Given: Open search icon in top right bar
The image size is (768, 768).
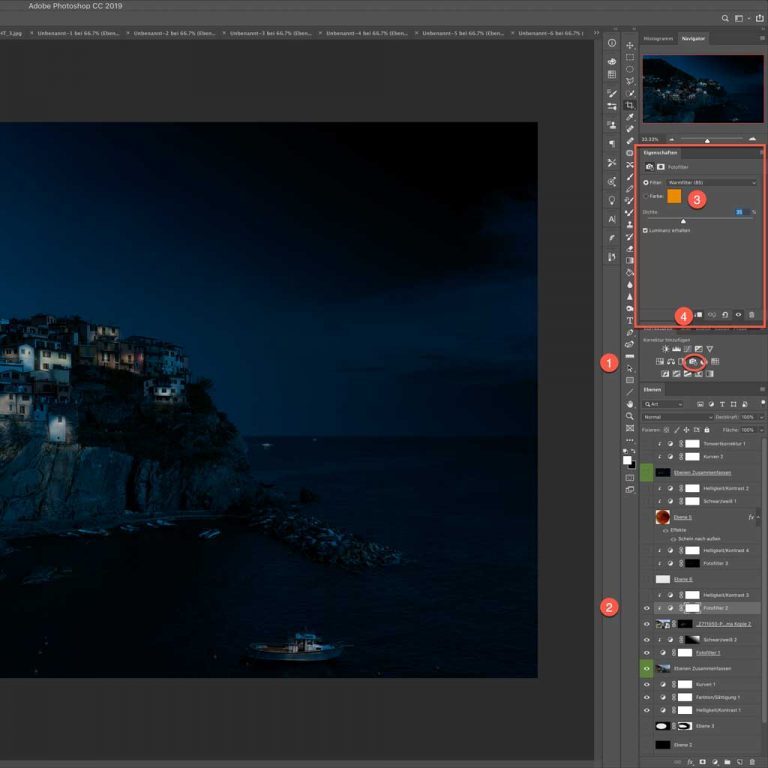Looking at the screenshot, I should 725,19.
